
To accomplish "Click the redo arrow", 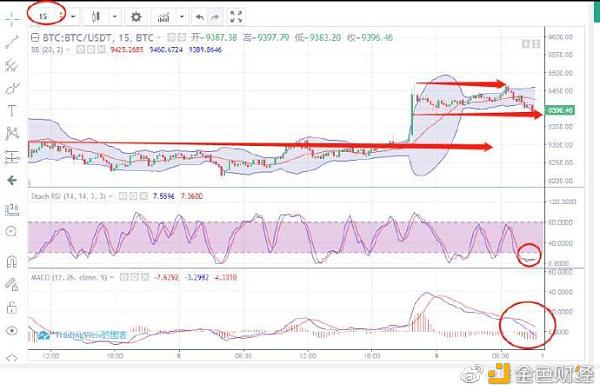I will tap(215, 17).
